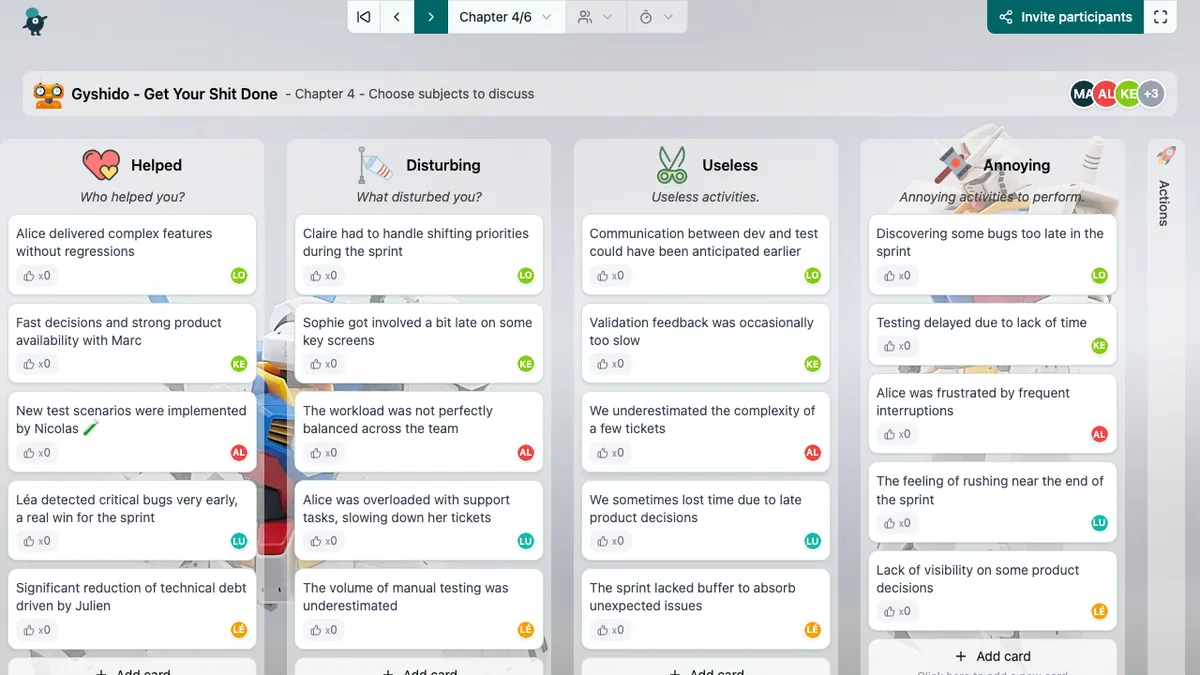Screen dimensions: 1200x675
Task: Open the Chapter 4/6 selector
Action: (x=506, y=17)
